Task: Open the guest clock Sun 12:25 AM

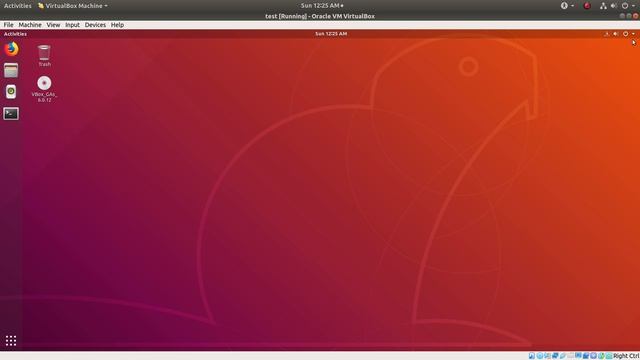Action: coord(331,34)
